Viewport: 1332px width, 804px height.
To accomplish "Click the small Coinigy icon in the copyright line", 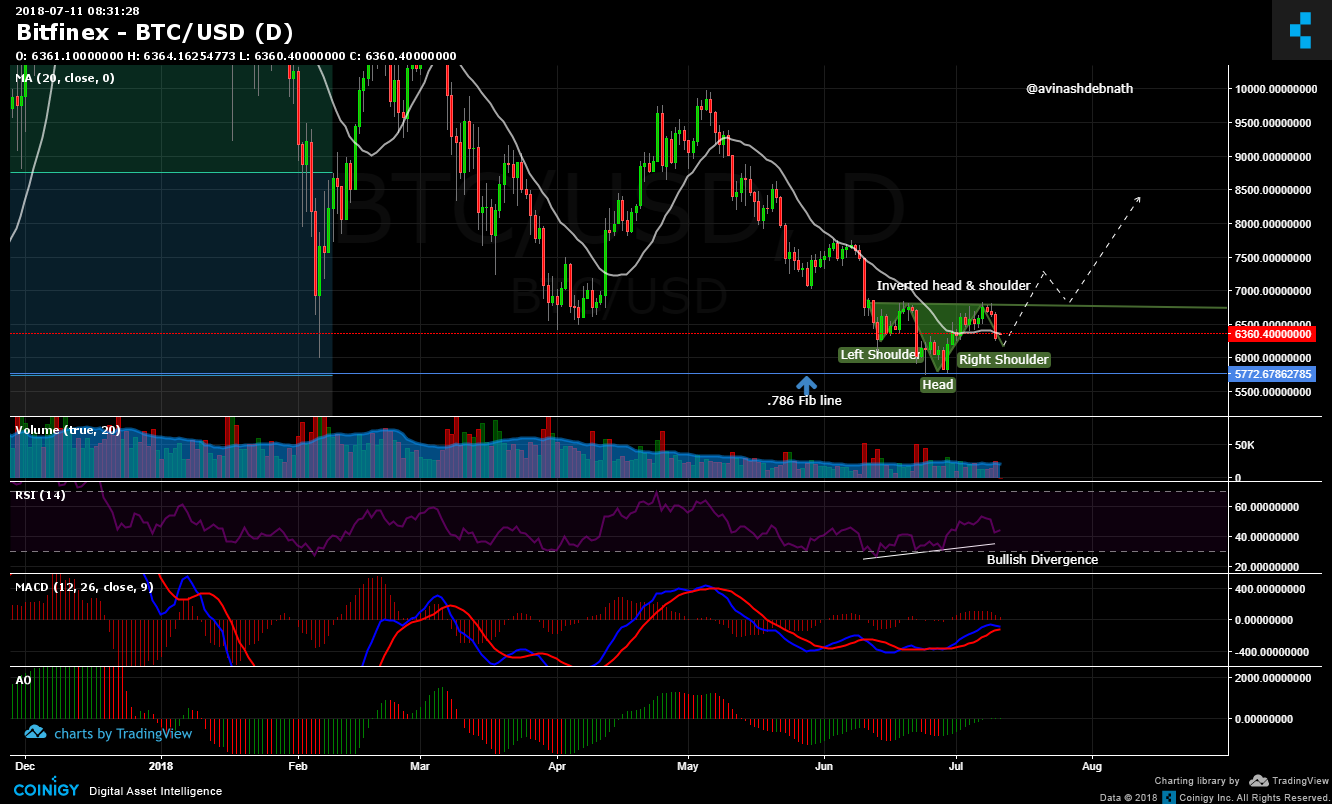I will pos(1167,798).
